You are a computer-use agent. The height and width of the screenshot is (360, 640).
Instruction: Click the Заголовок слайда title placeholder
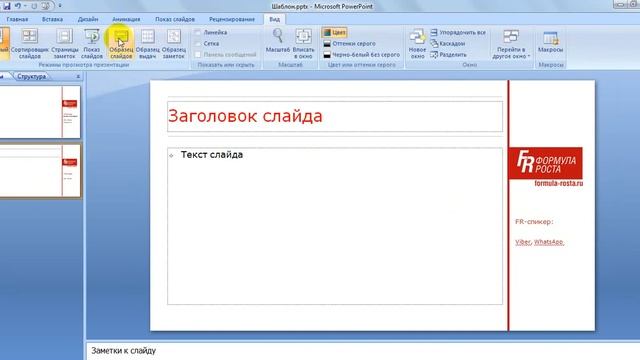[335, 116]
